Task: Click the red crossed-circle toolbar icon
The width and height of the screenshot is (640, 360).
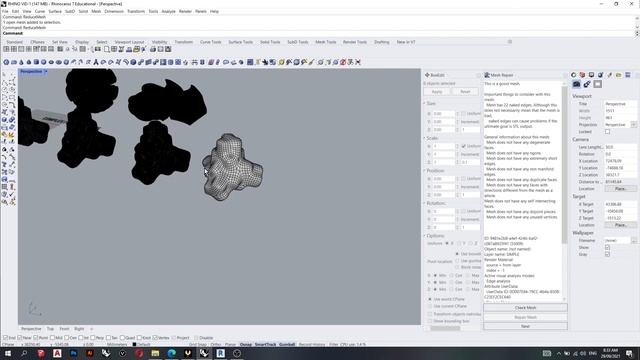Action: point(343,62)
